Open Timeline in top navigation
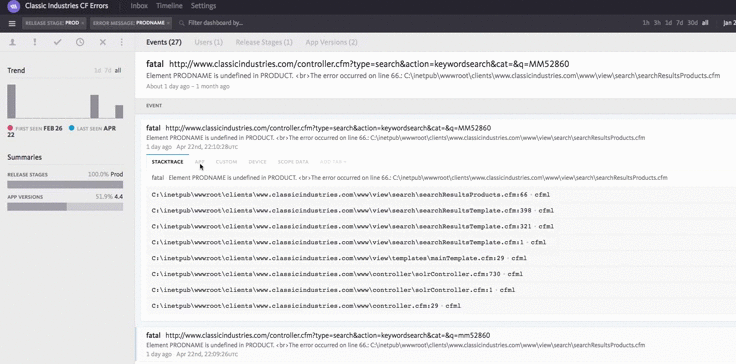The image size is (736, 364). pyautogui.click(x=169, y=6)
